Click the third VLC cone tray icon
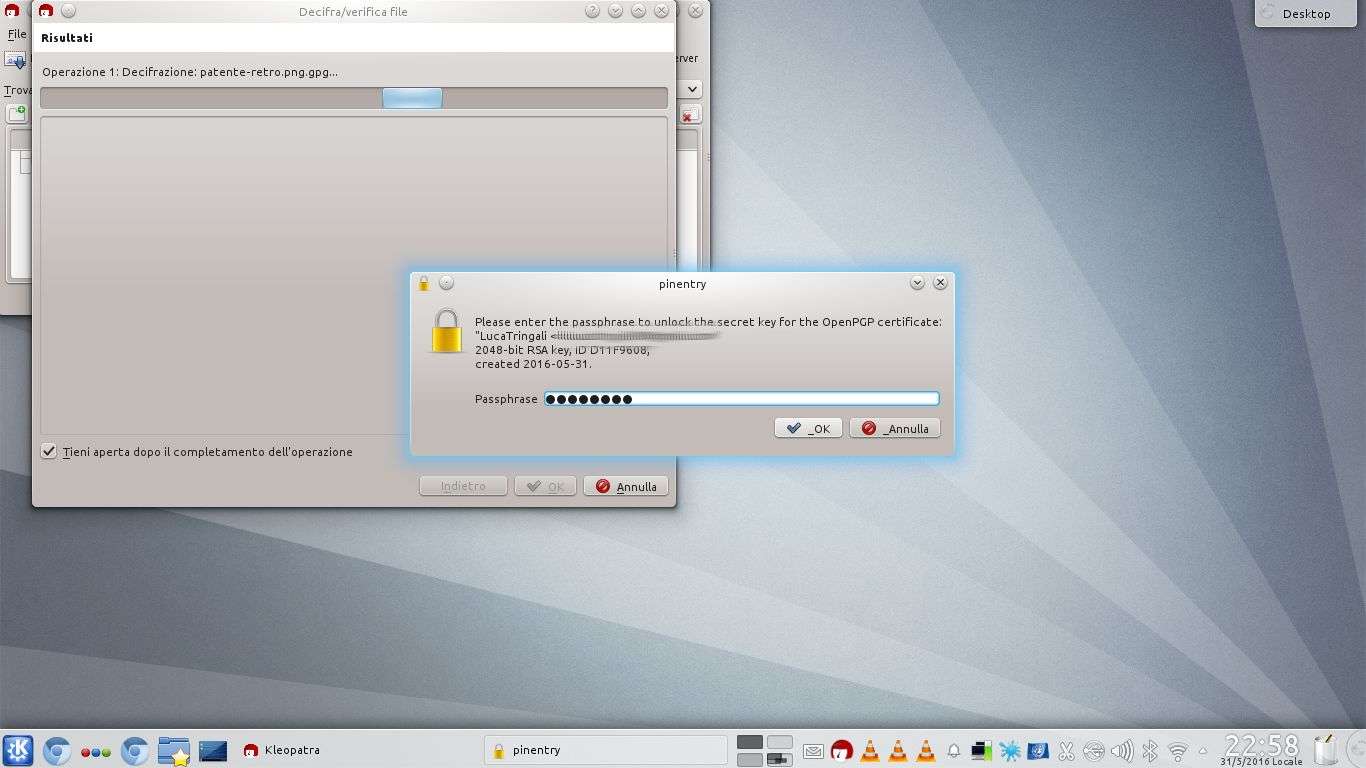The image size is (1366, 768). pos(926,750)
